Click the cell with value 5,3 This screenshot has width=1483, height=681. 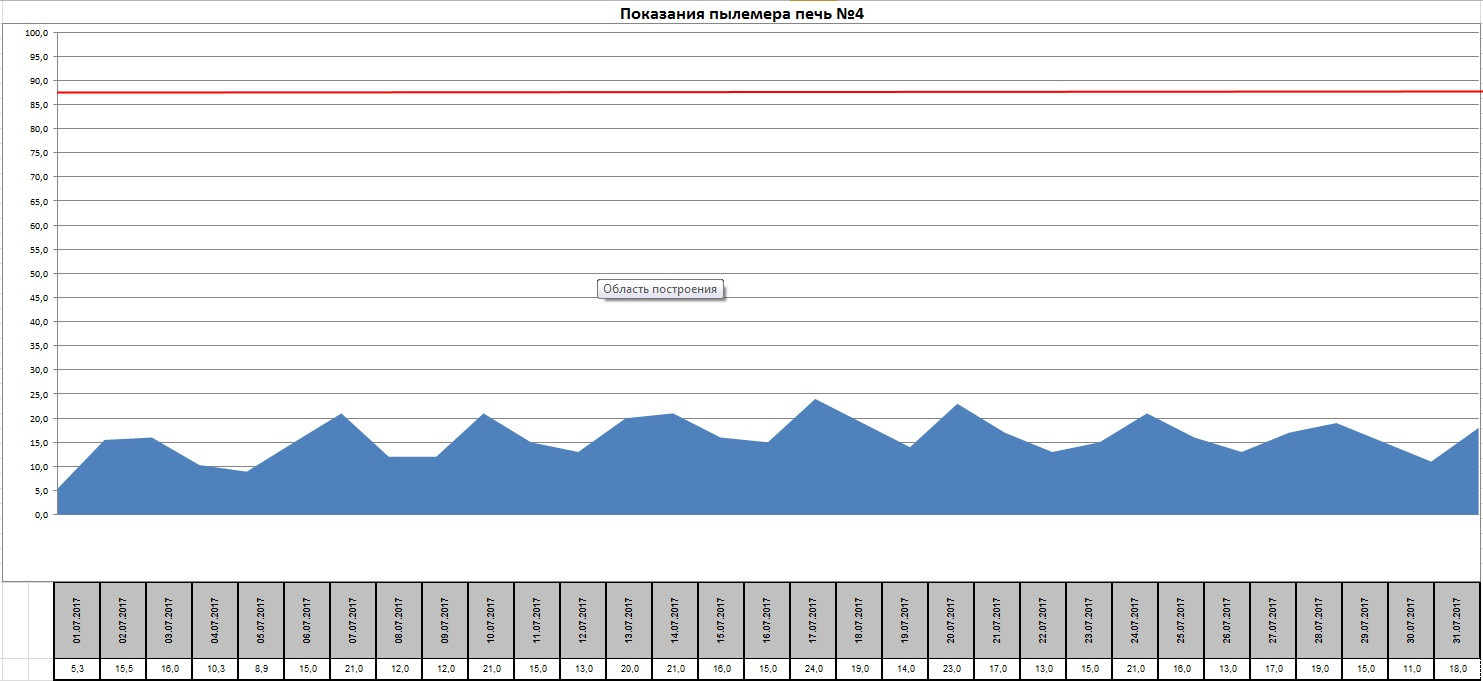pos(77,668)
